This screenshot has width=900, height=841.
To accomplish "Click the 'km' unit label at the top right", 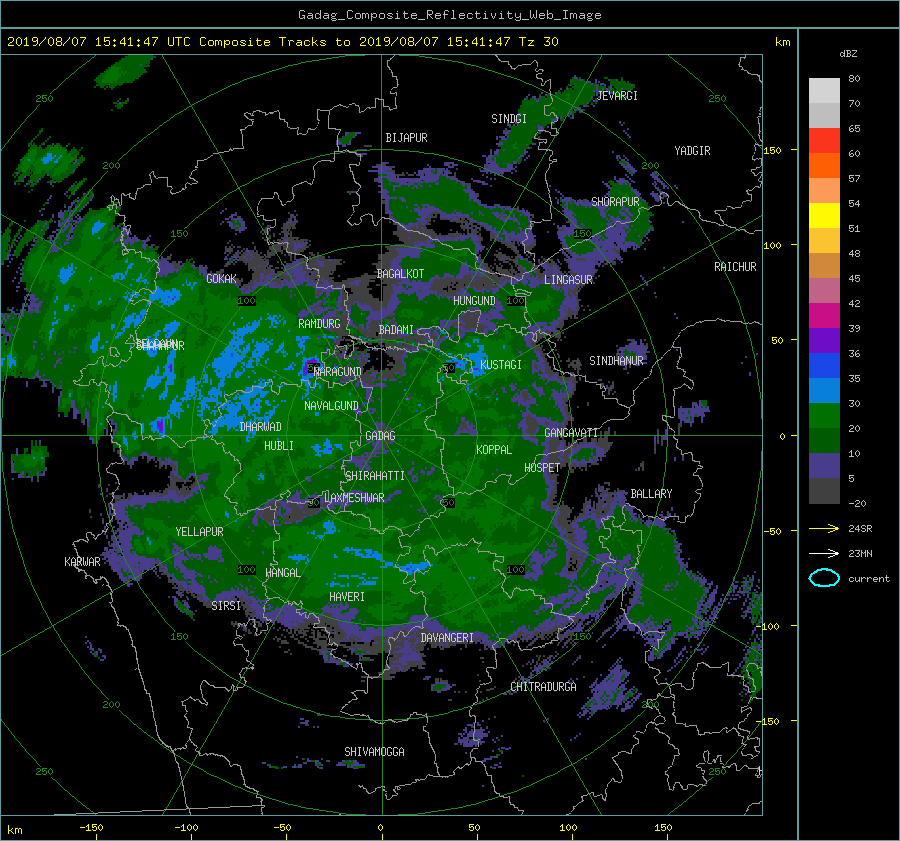I will (782, 42).
